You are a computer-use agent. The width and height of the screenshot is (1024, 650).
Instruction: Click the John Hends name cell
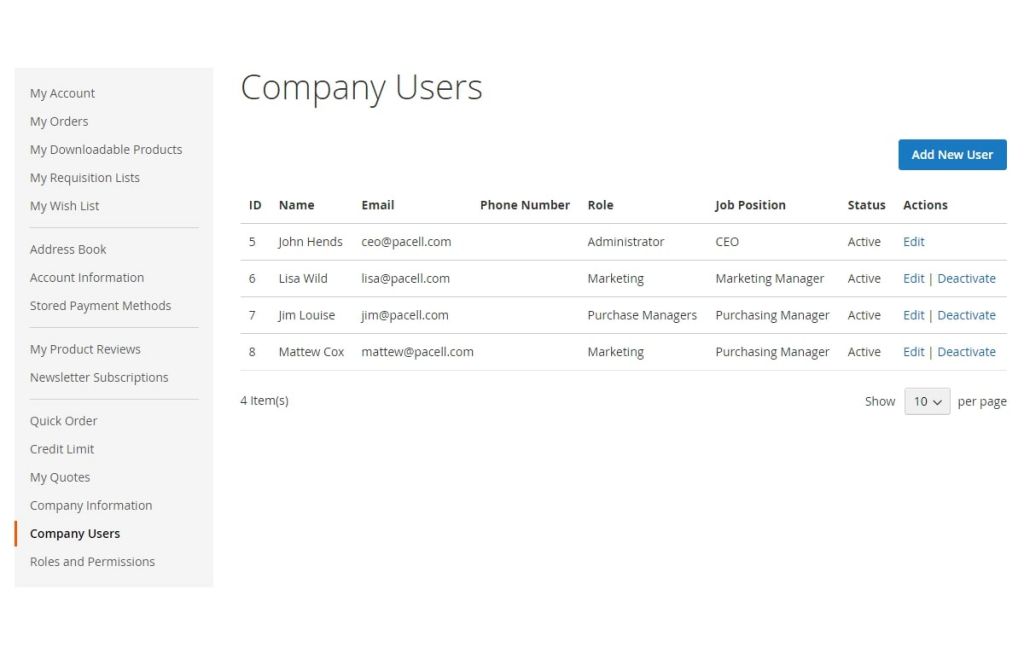(x=310, y=242)
